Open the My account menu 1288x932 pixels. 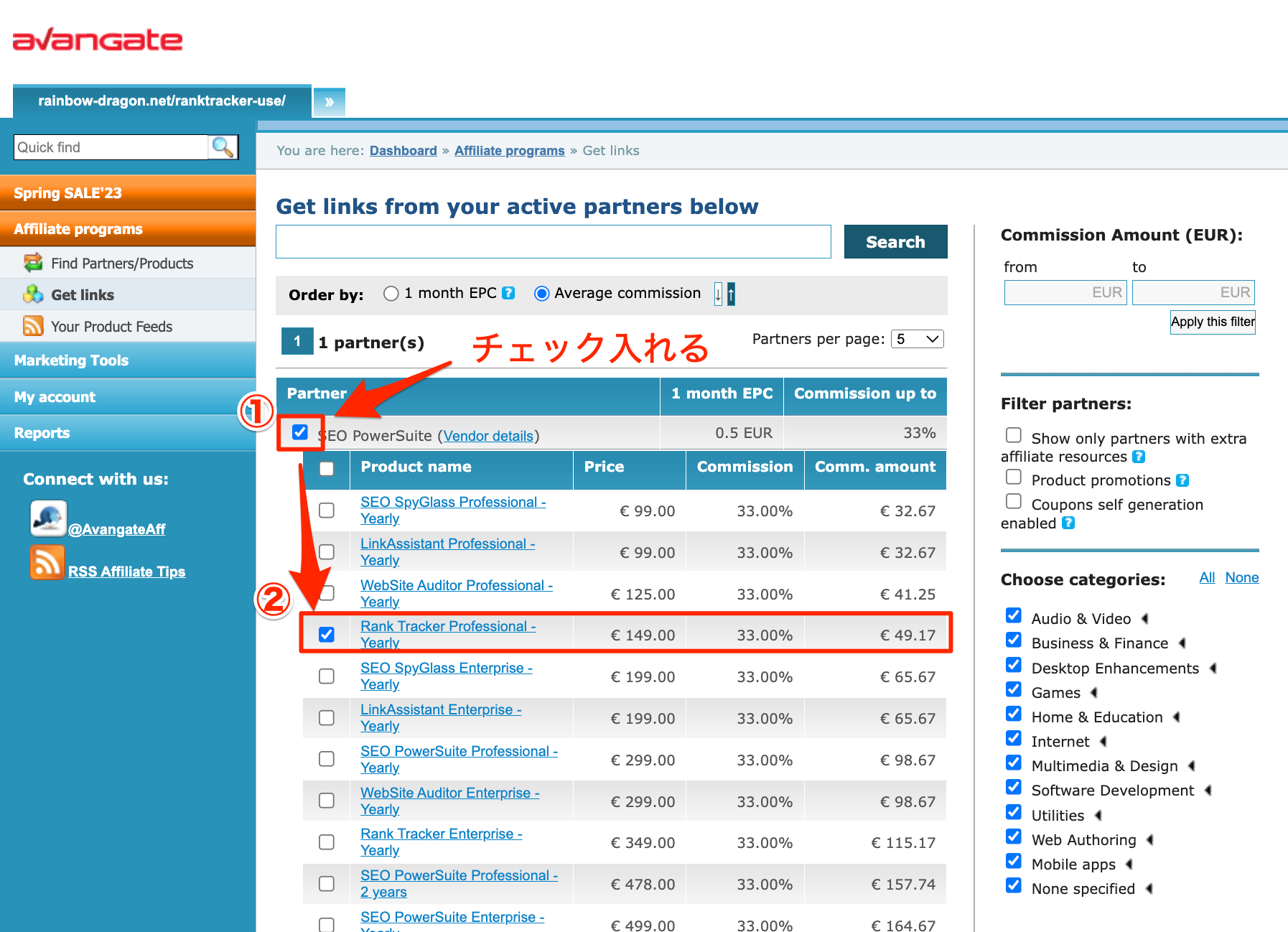pos(128,396)
